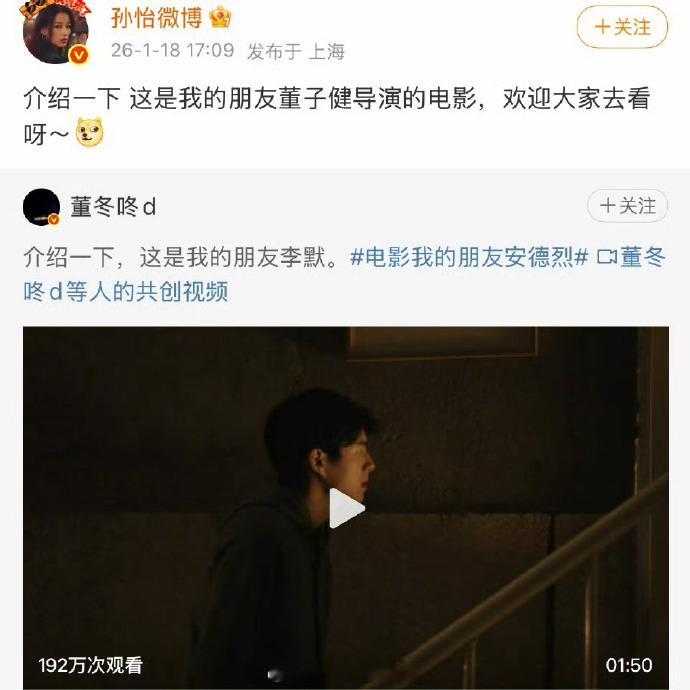
Task: Open the 董冬咚d username
Action: point(113,206)
